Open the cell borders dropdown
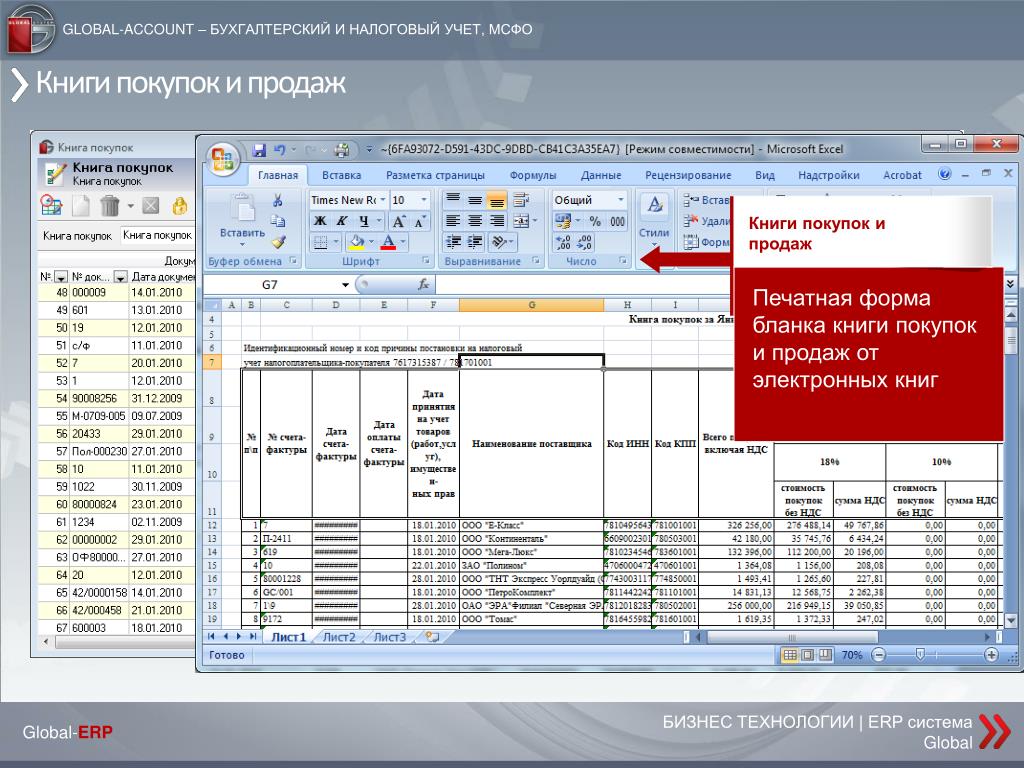This screenshot has width=1024, height=768. click(x=337, y=242)
